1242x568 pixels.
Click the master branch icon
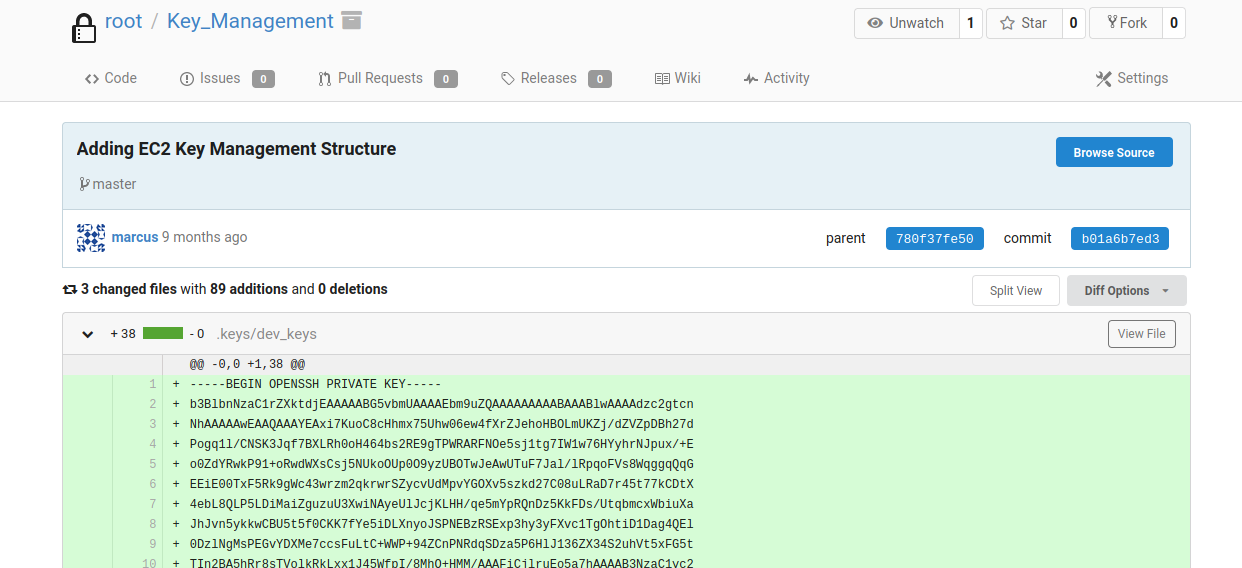pos(84,184)
